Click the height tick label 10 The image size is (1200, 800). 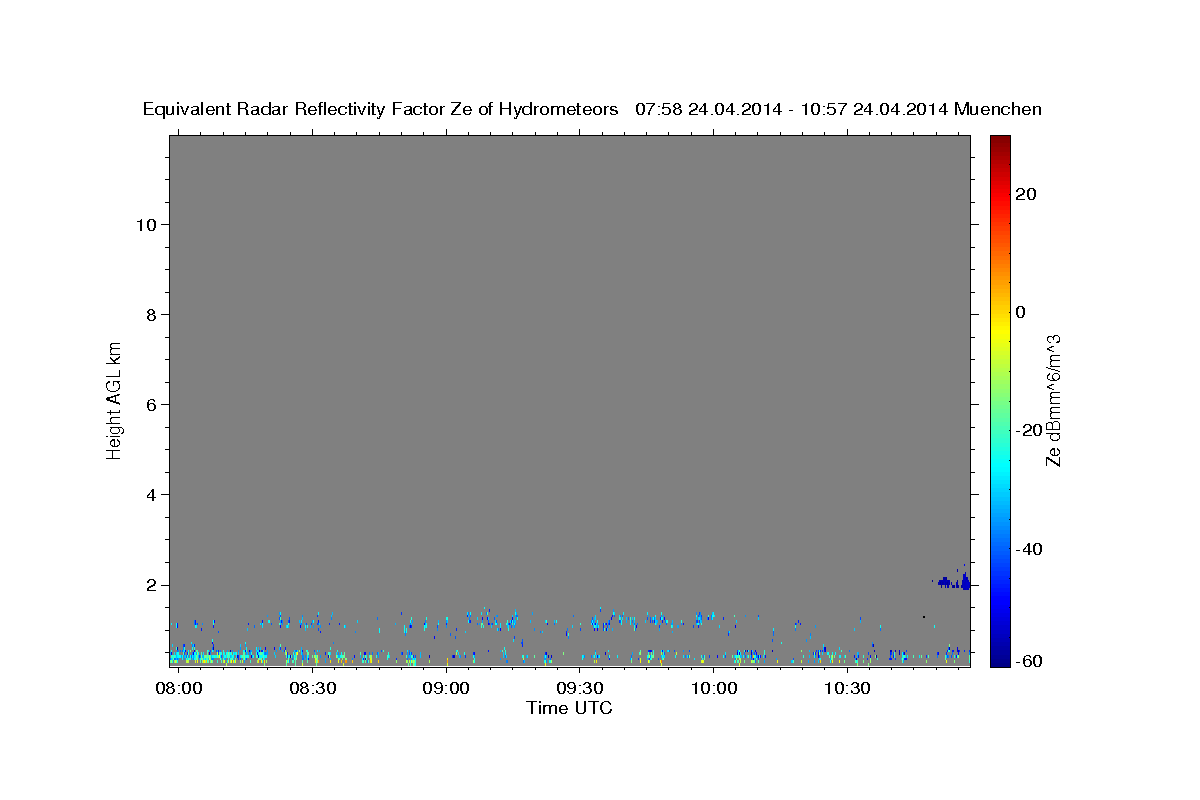(148, 225)
